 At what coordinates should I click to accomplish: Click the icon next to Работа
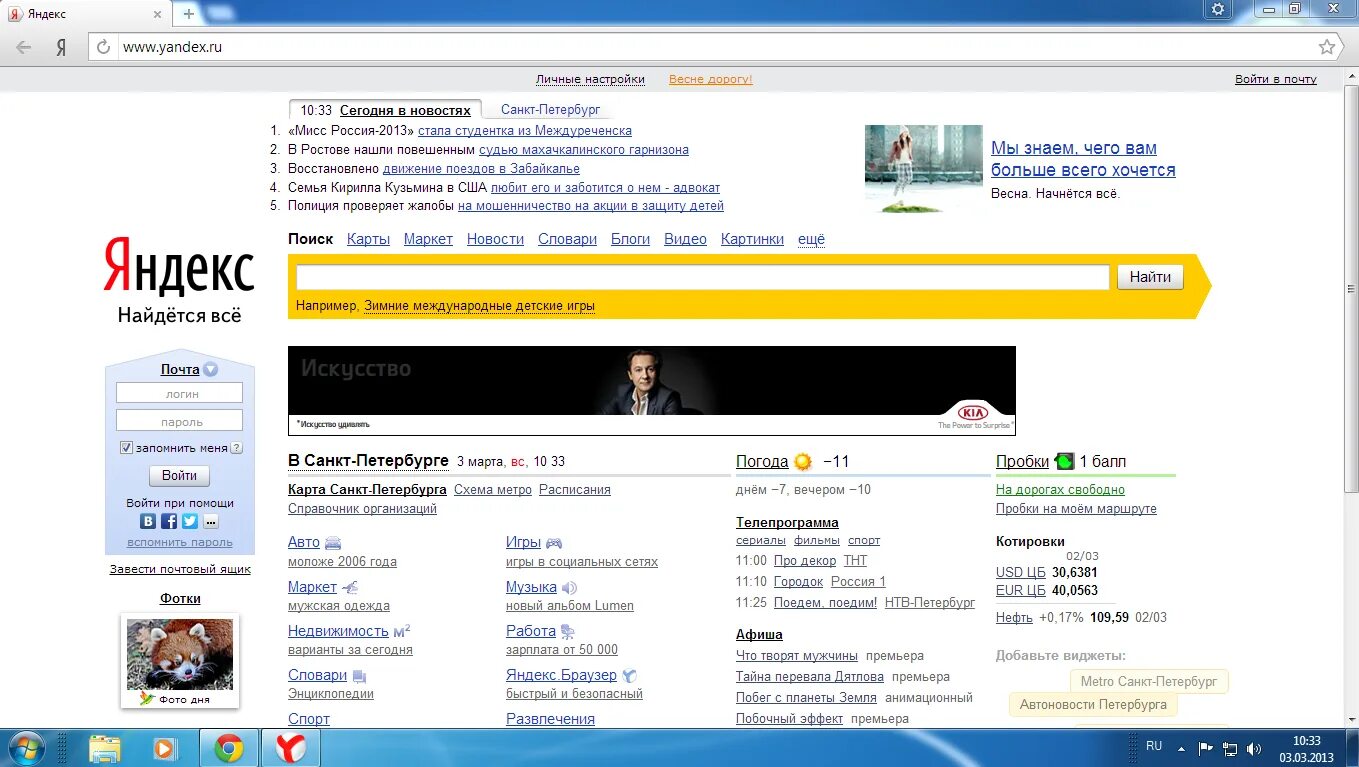[567, 631]
